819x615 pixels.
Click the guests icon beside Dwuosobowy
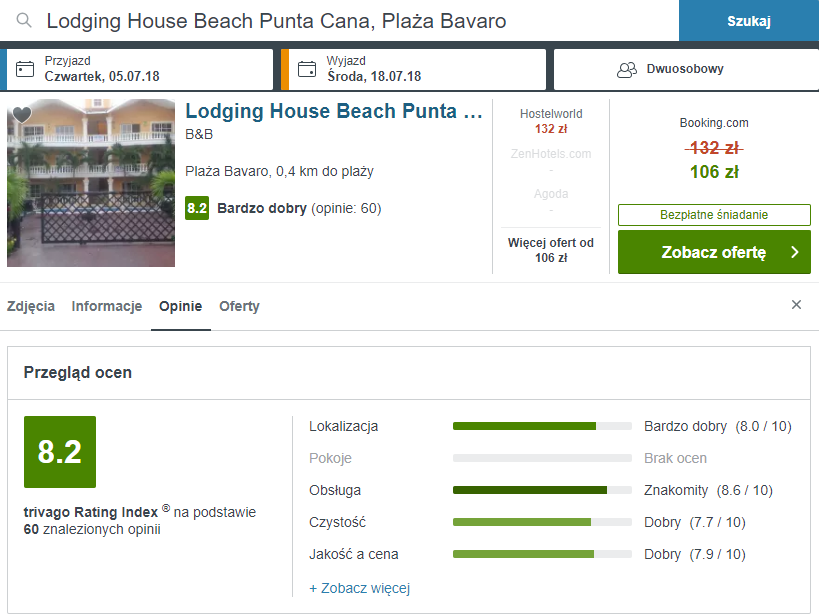point(627,69)
